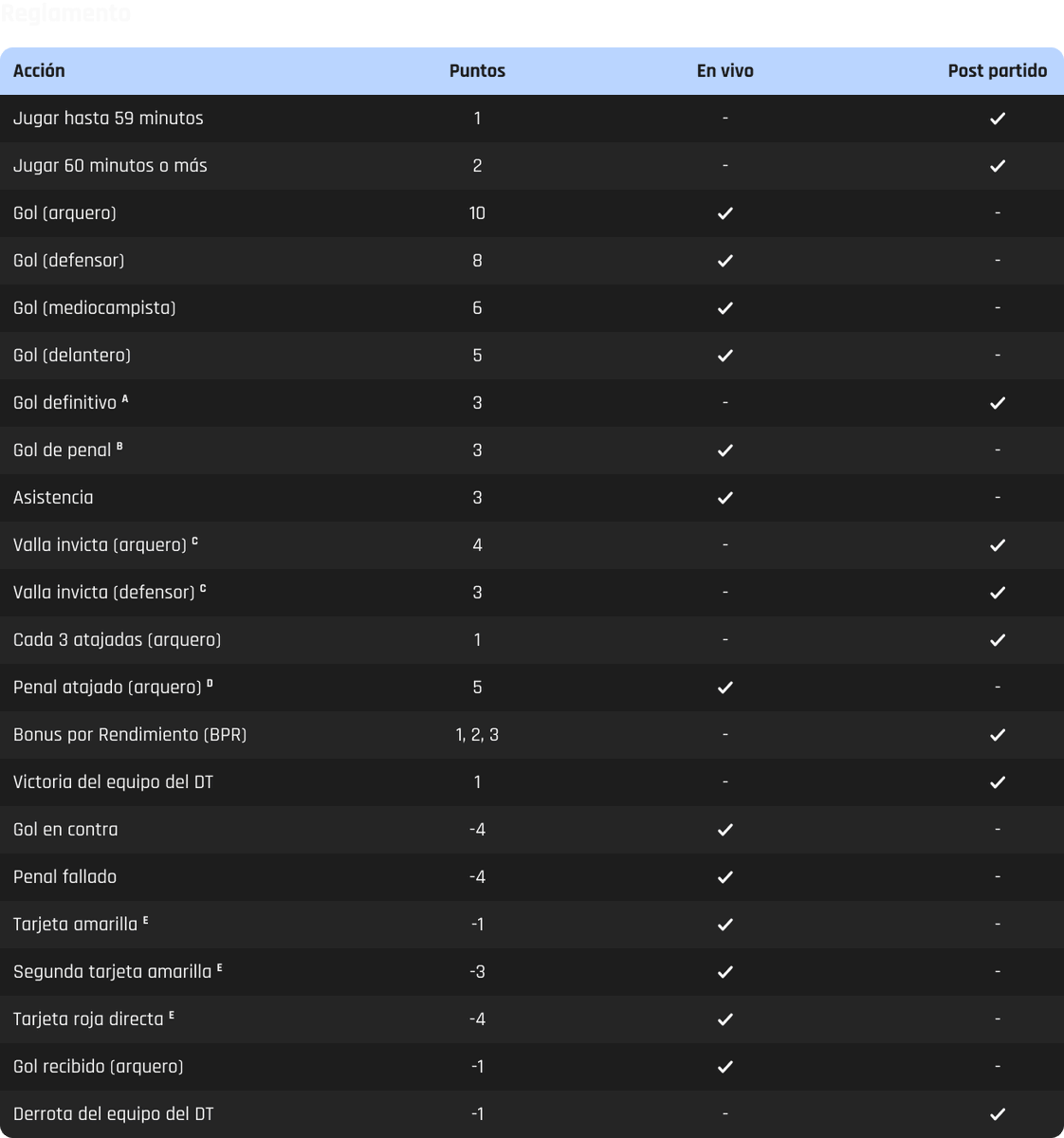1064x1138 pixels.
Task: Select the 'Gol (delantero)' row label
Action: [72, 356]
